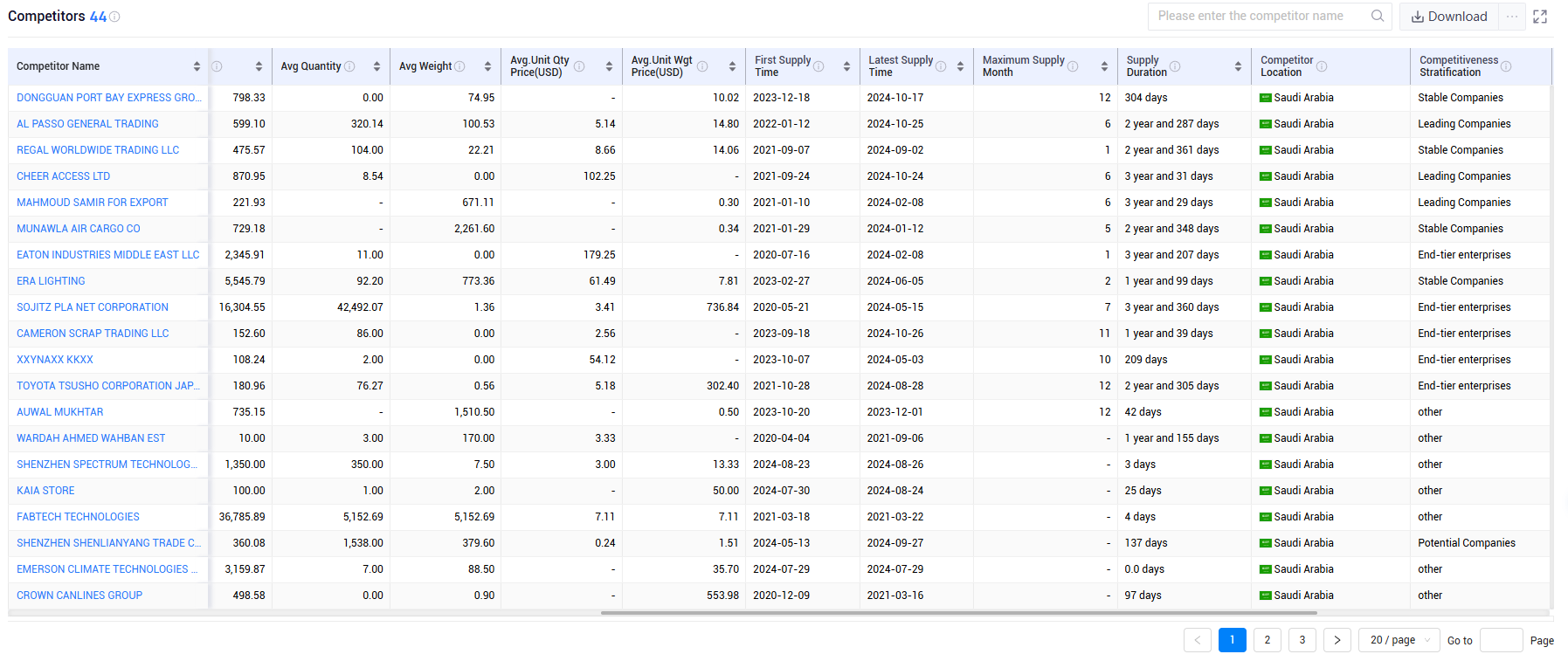1568x661 pixels.
Task: Click Supply Duration info icon
Action: 1175,66
